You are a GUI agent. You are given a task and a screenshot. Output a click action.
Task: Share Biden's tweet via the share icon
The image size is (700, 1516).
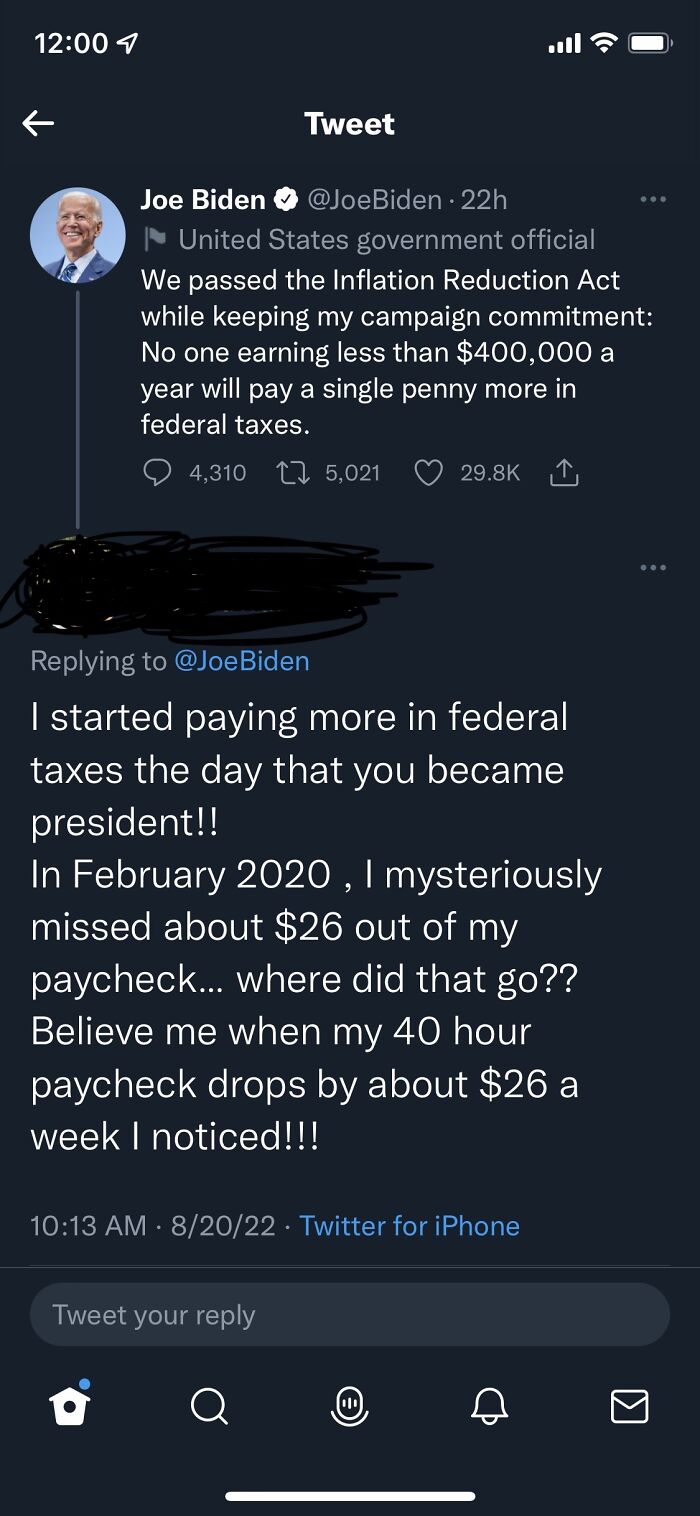click(563, 472)
